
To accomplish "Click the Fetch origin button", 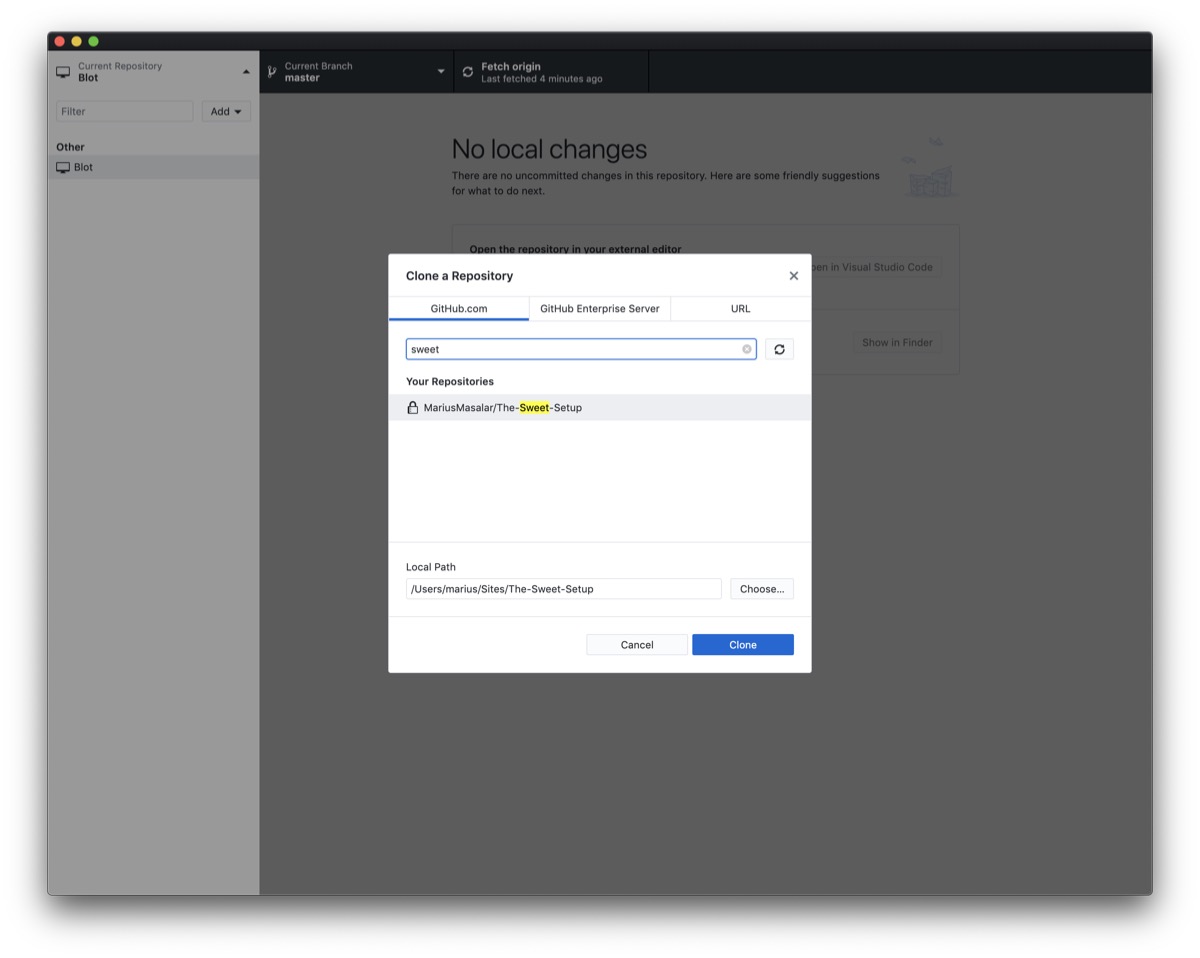I will tap(551, 72).
